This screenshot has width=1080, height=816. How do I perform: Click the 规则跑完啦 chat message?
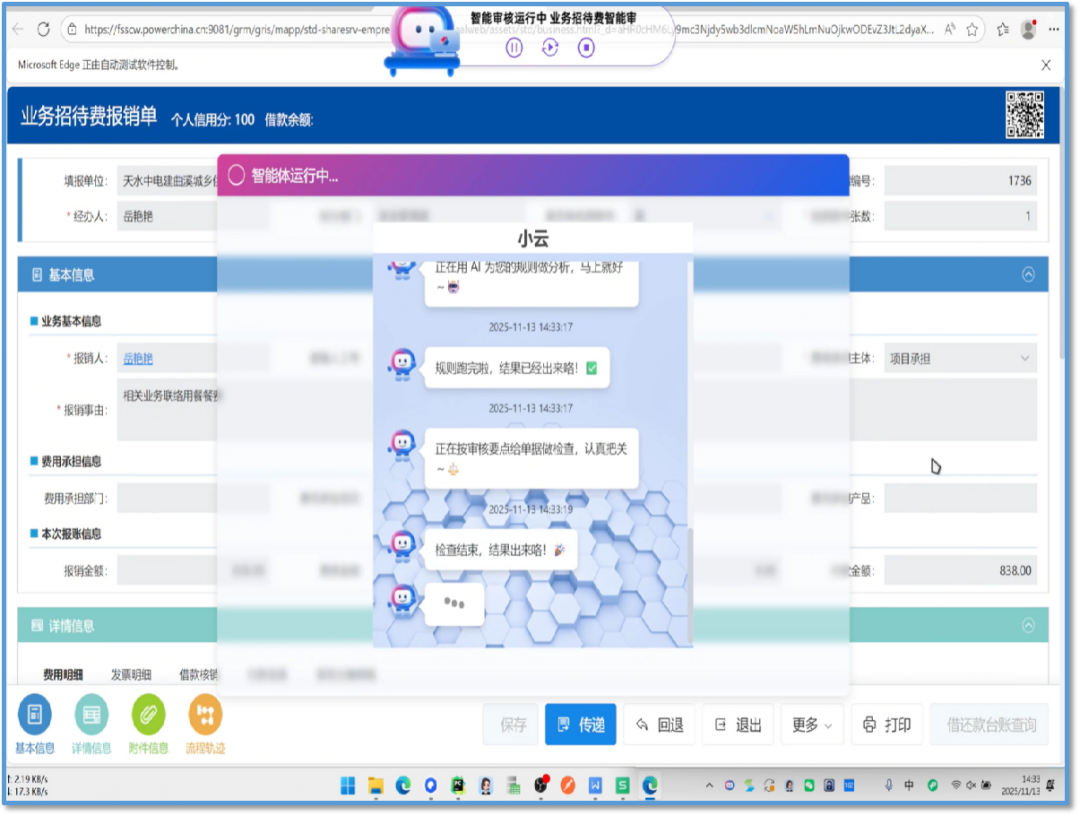tap(517, 368)
